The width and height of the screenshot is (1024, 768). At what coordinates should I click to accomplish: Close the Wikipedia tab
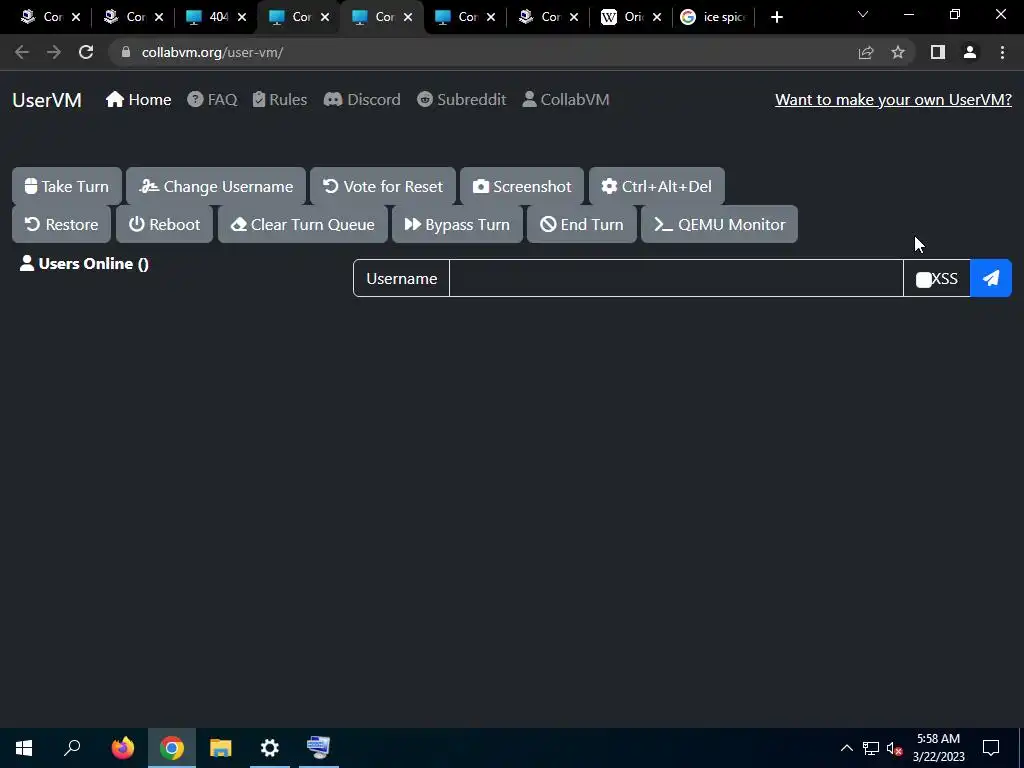tap(657, 17)
